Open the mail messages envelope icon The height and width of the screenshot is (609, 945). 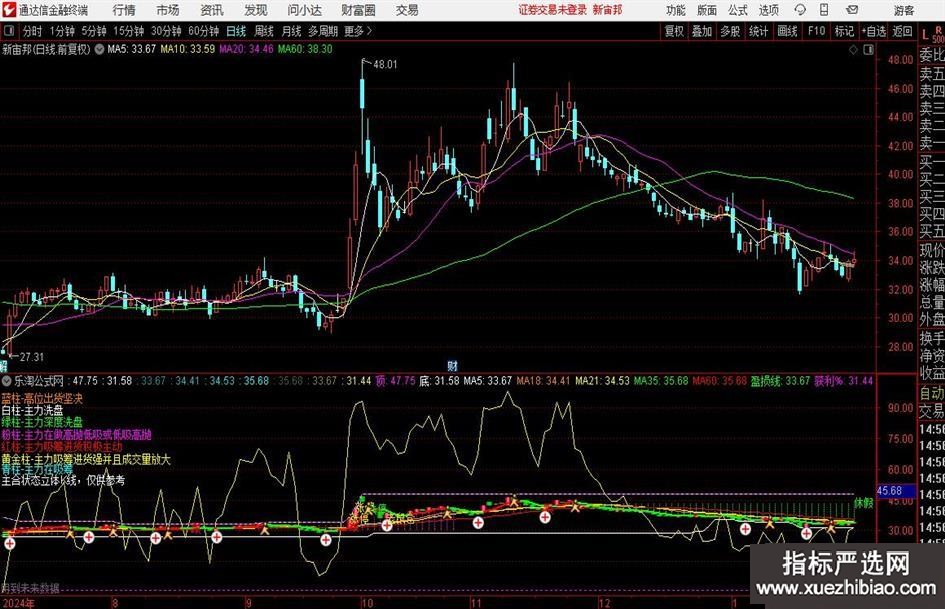(852, 10)
